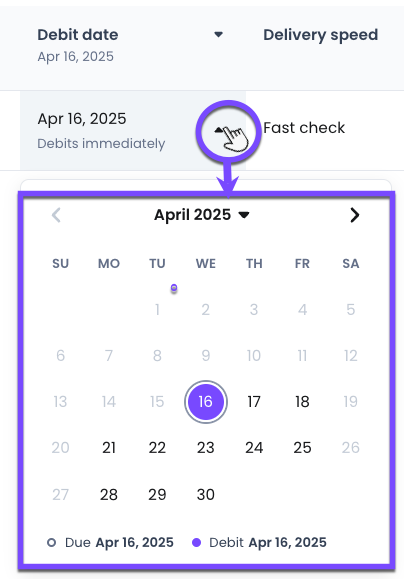
Task: Click the purple Debit legend dot
Action: [197, 542]
